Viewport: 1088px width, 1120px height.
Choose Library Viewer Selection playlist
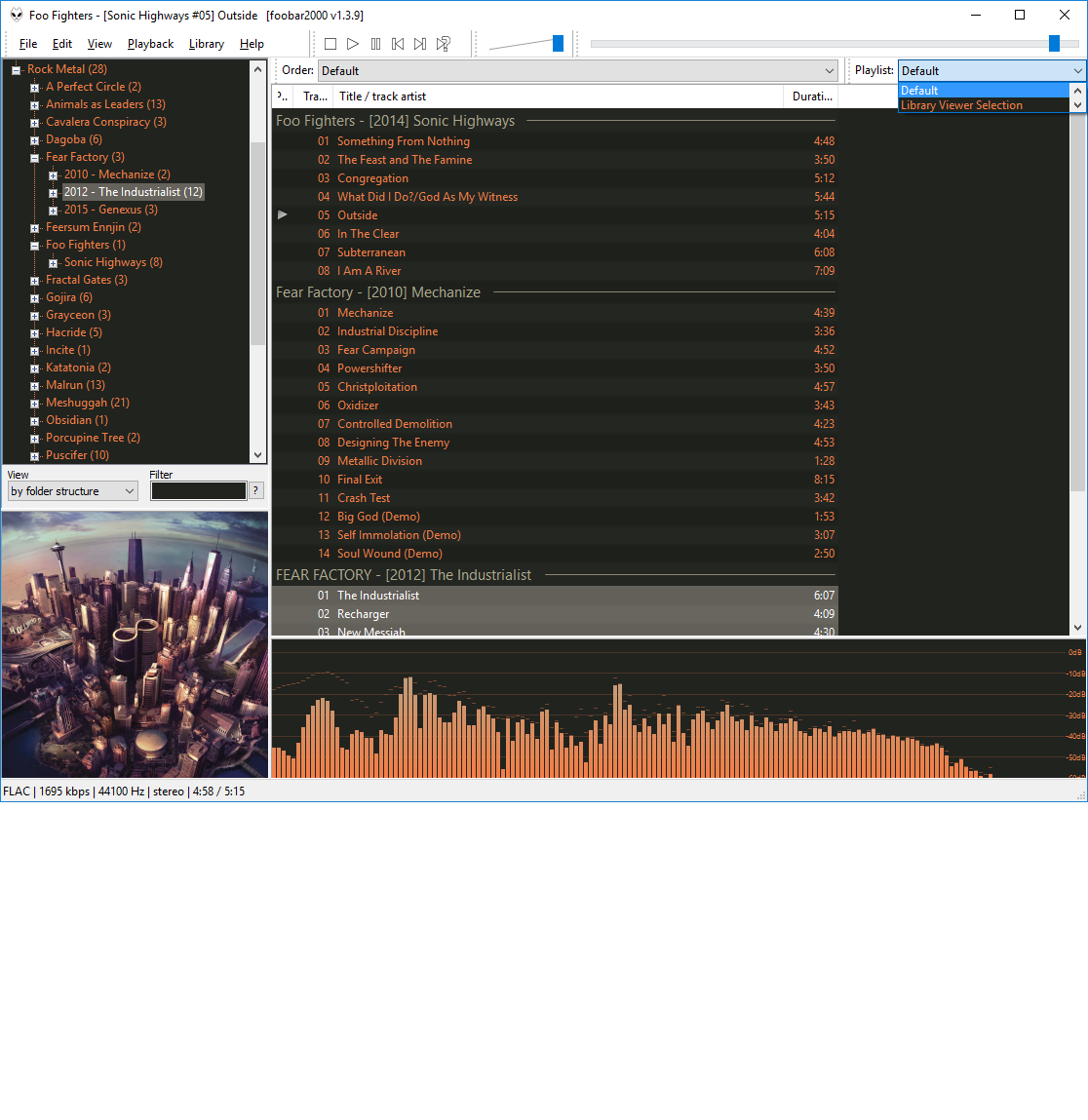pos(984,105)
